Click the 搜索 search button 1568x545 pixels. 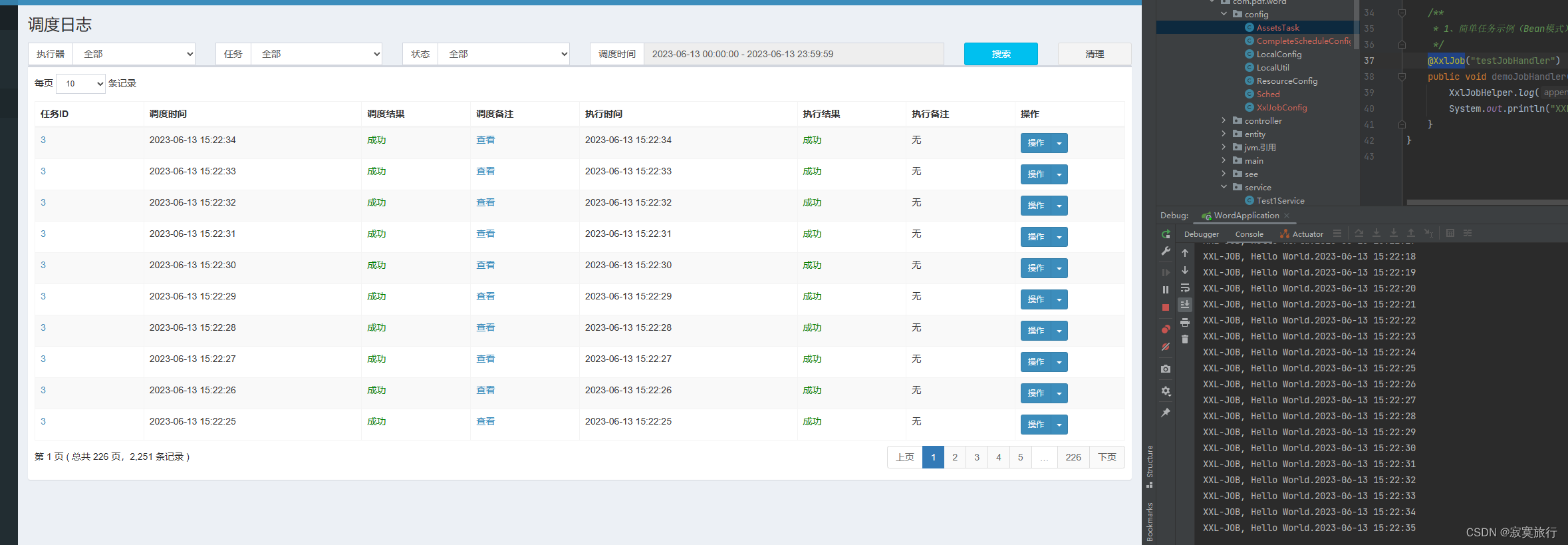pyautogui.click(x=1001, y=54)
